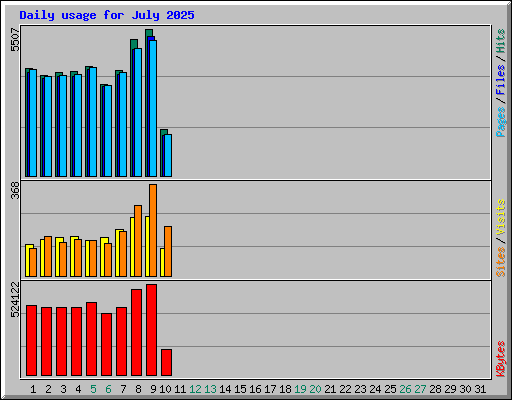
Task: Click weekend day 20 on the x-axis
Action: point(315,389)
